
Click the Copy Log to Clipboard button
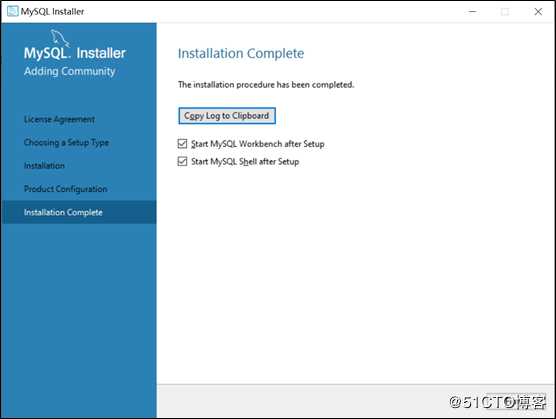[x=227, y=116]
